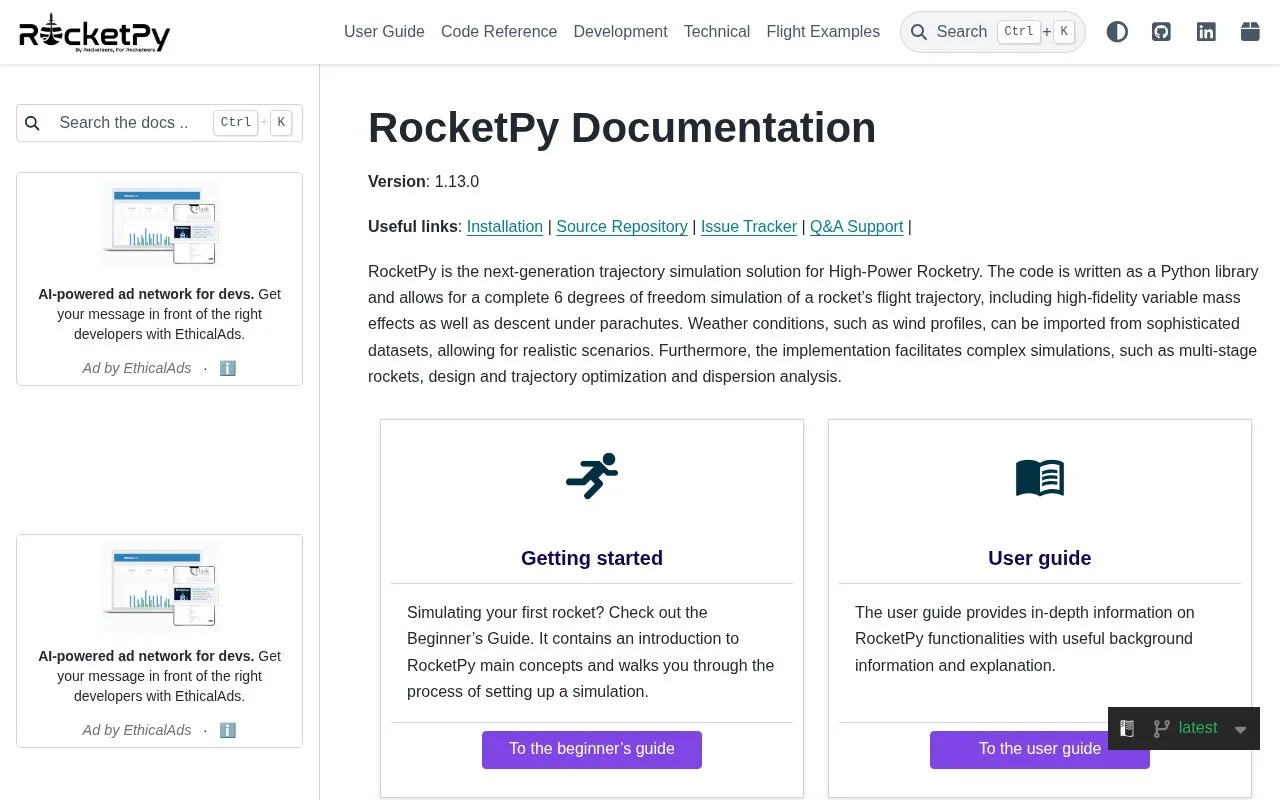This screenshot has width=1280, height=800.
Task: Click bottom ad dashboard thumbnail image
Action: tap(160, 588)
